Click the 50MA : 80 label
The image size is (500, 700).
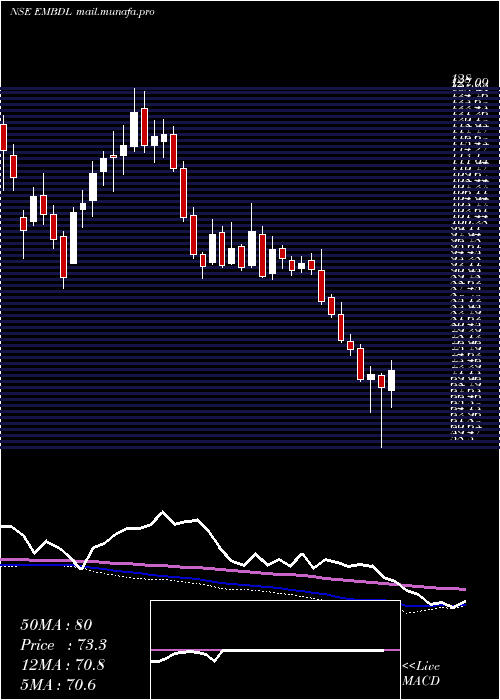[x=56, y=625]
